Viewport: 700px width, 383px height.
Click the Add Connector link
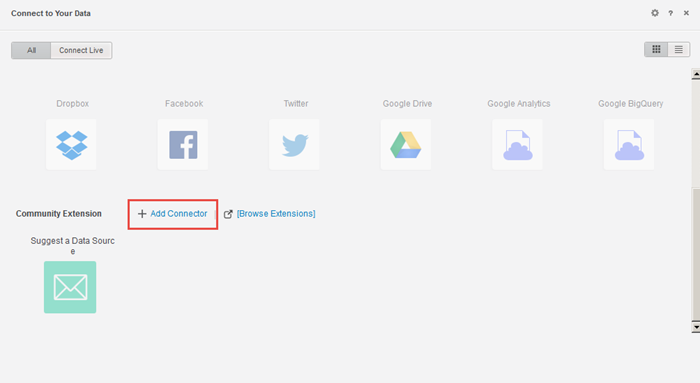coord(179,214)
